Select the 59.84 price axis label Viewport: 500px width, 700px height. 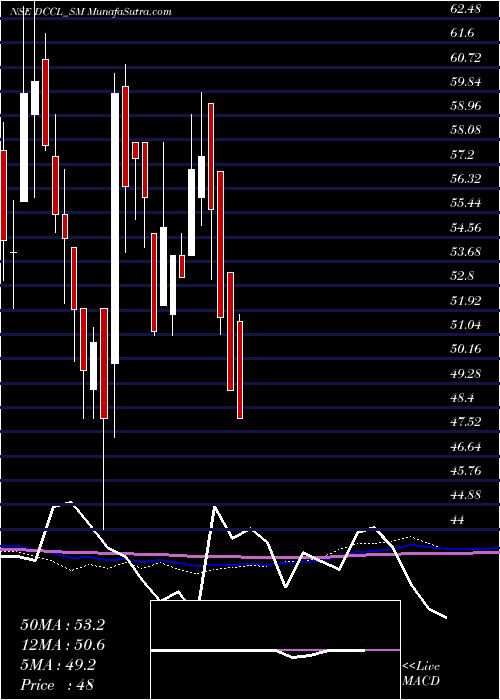pos(466,82)
